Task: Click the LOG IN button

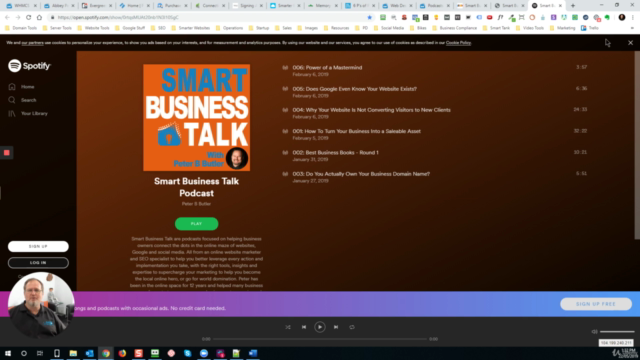Action: (x=38, y=263)
